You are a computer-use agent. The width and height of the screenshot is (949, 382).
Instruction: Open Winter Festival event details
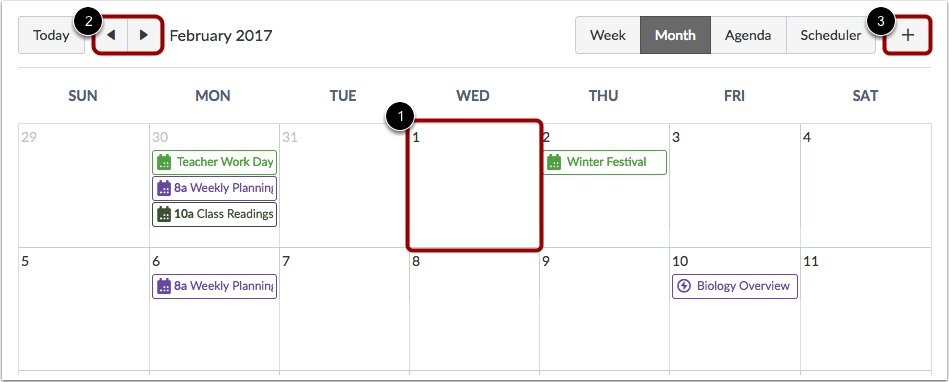click(605, 162)
